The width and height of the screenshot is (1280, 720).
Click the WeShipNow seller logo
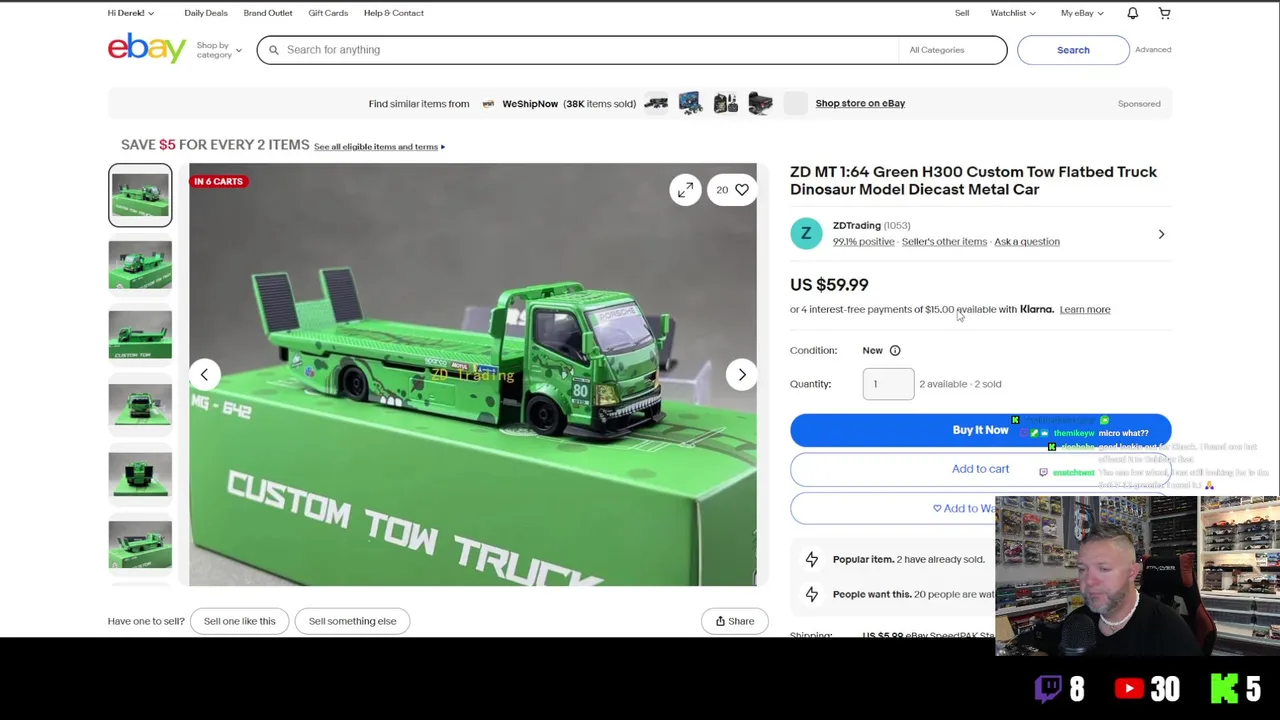(x=488, y=104)
